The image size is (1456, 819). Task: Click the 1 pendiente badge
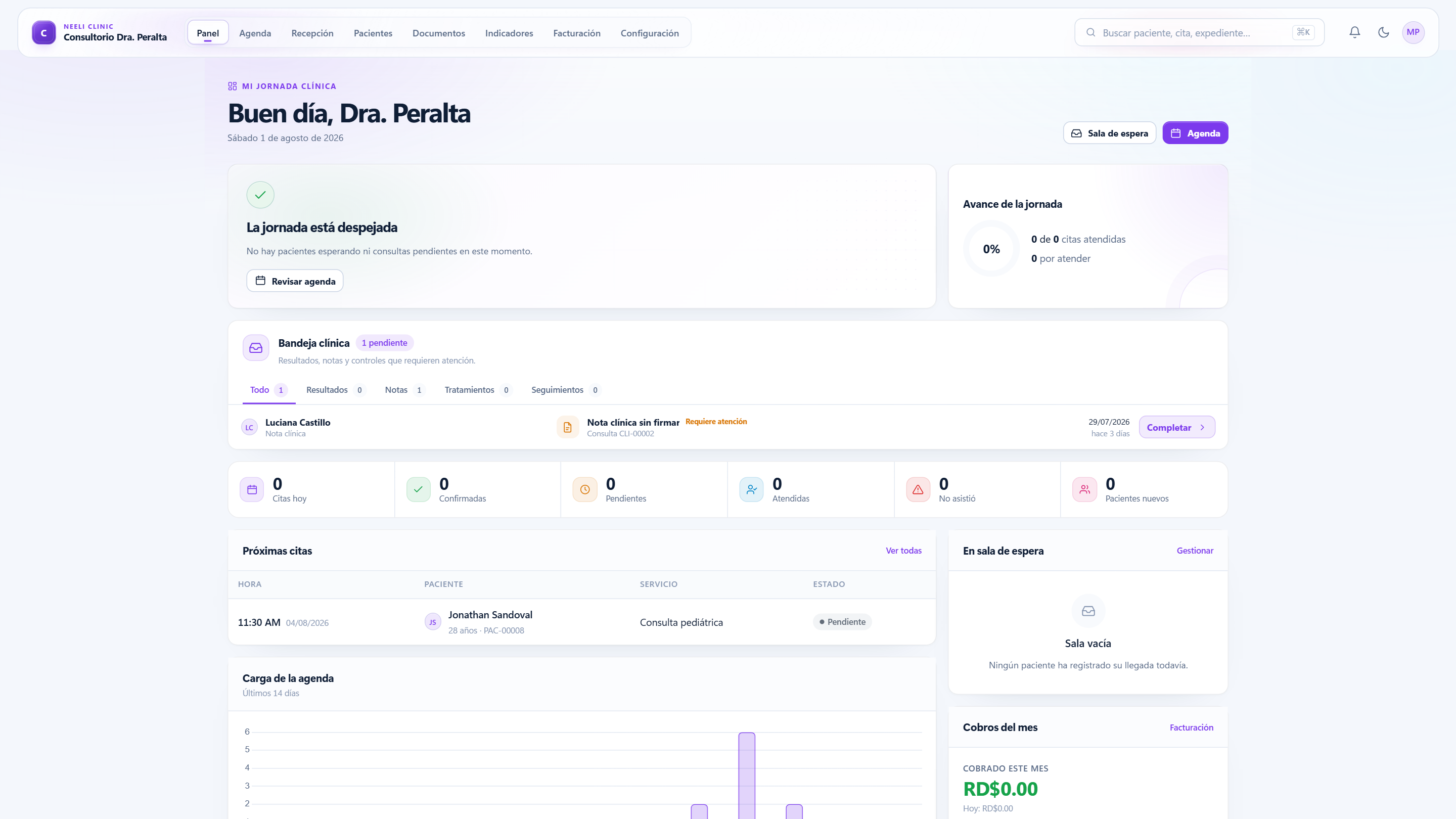384,343
